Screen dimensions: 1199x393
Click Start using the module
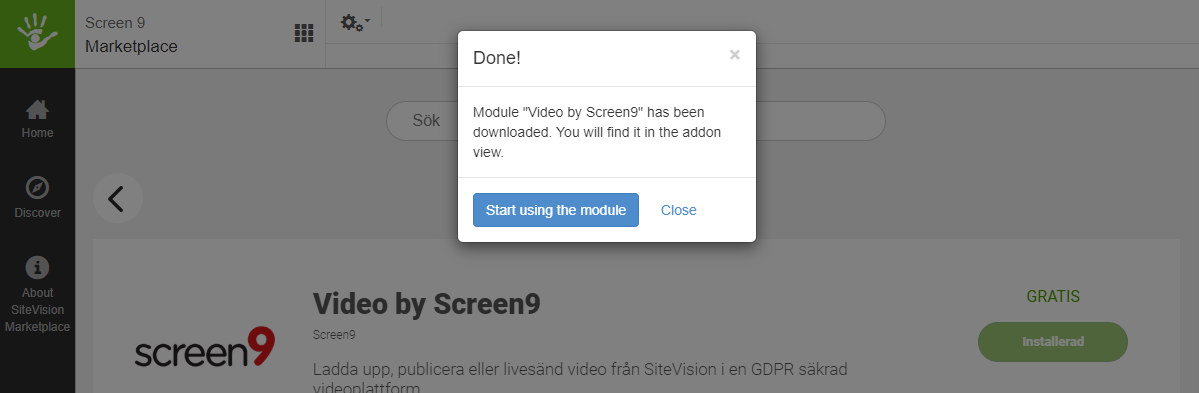click(x=556, y=209)
